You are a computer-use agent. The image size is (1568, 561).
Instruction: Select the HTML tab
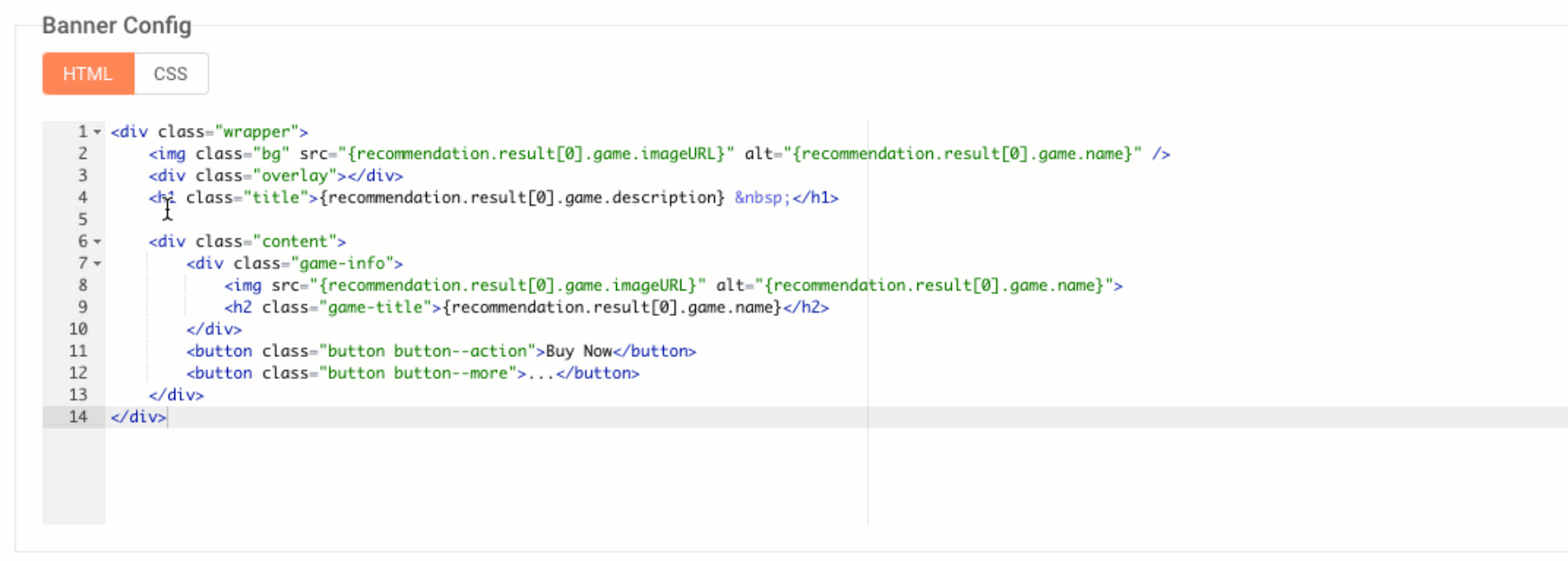point(88,74)
